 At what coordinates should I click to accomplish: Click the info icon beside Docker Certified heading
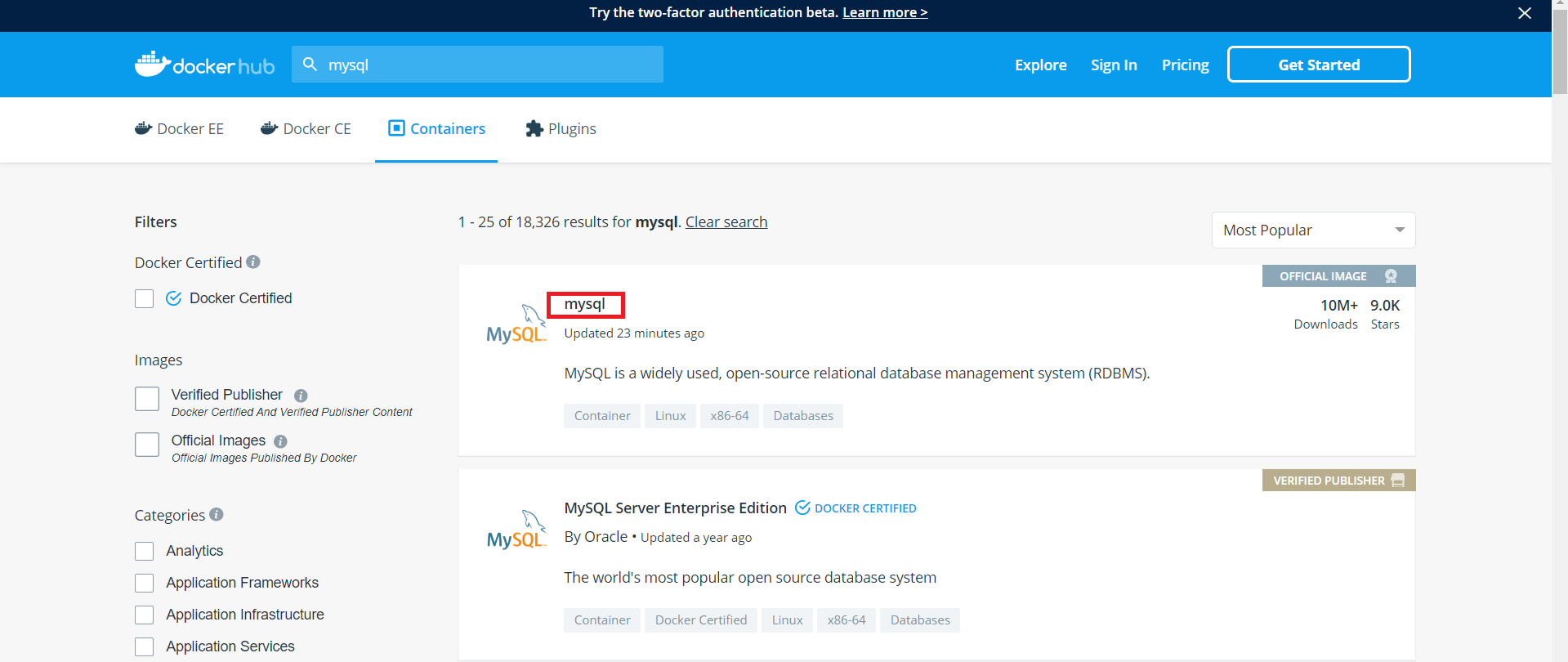coord(253,262)
